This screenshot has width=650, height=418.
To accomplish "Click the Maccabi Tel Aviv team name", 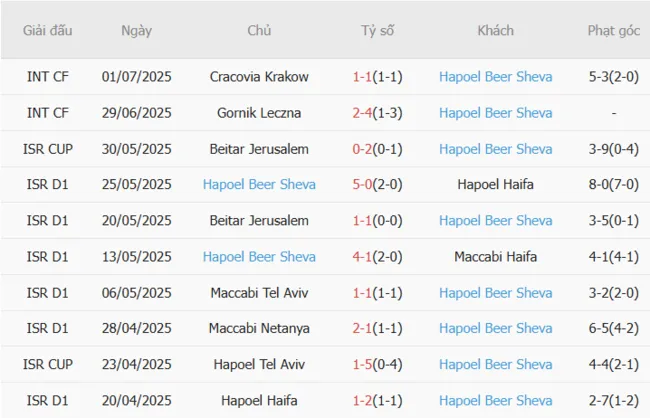I will point(259,293).
